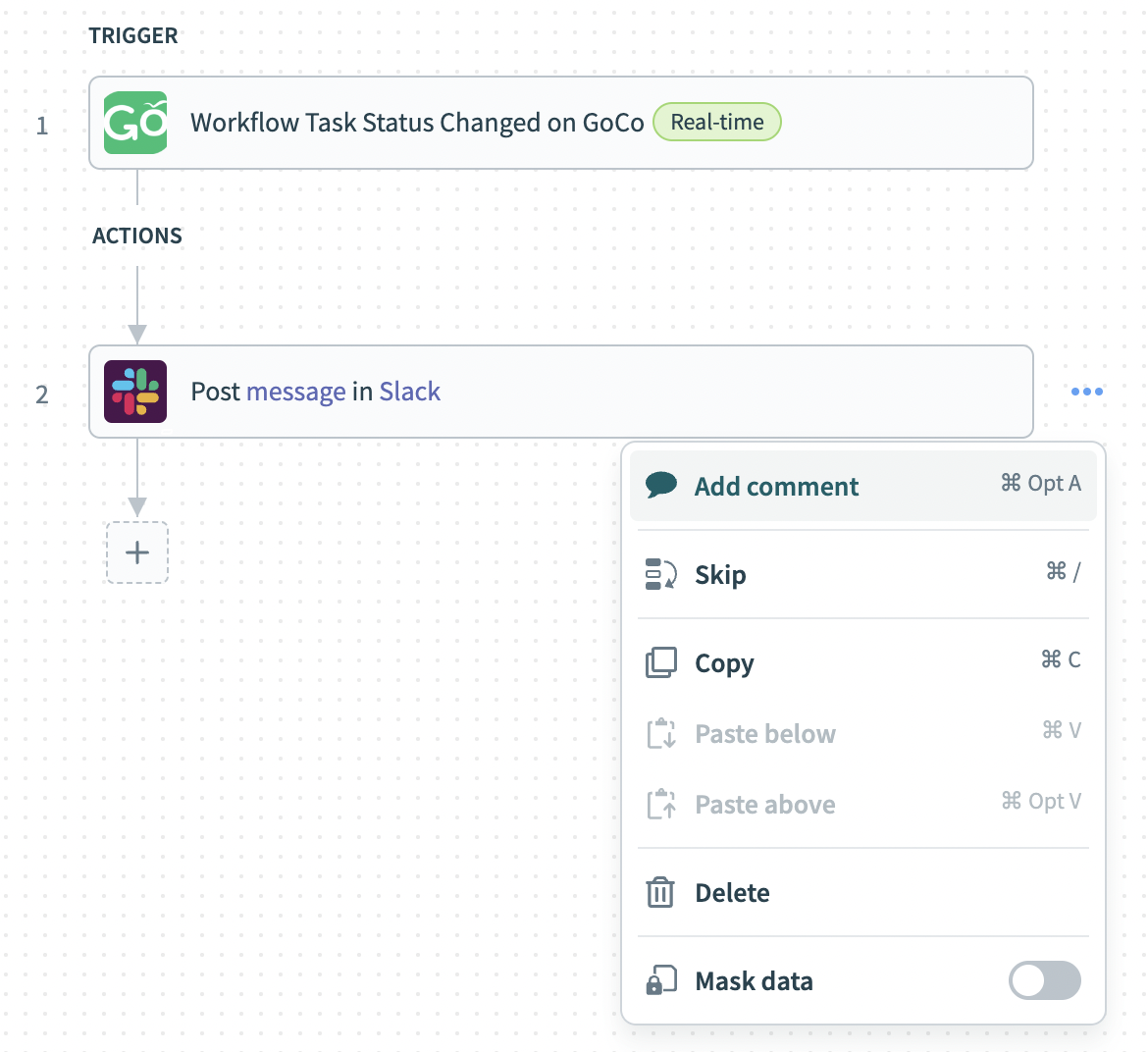Click the Paste below clipboard icon
The height and width of the screenshot is (1052, 1148).
(x=661, y=733)
